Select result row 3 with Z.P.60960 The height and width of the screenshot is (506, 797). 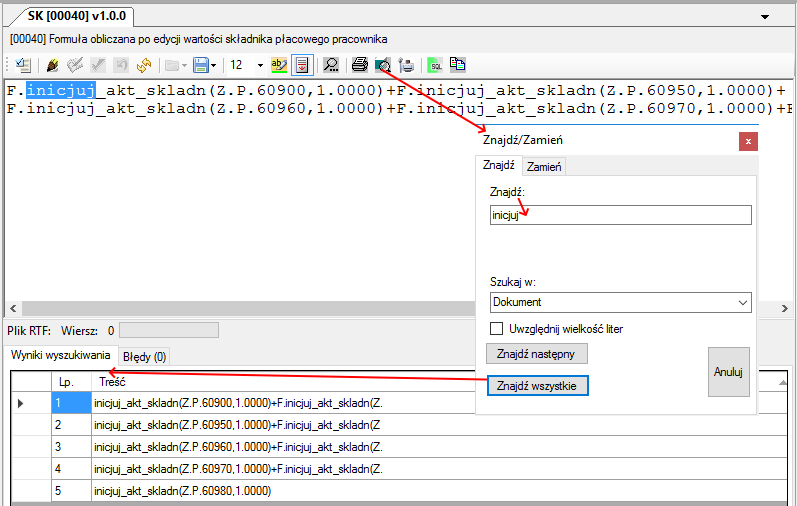click(399, 447)
